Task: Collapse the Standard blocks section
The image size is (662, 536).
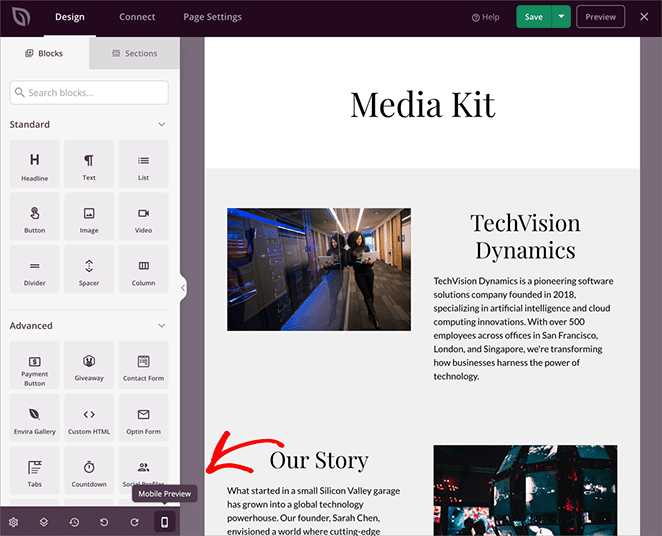Action: click(x=162, y=125)
